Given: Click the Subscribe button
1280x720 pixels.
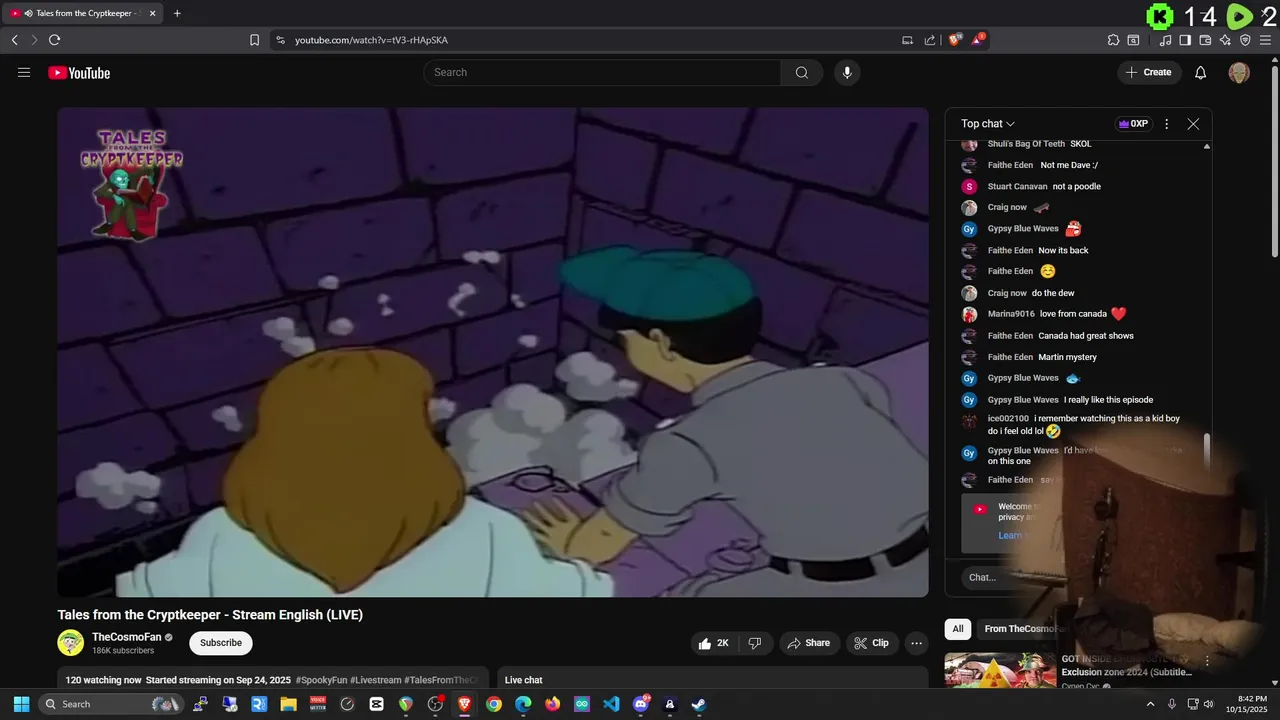Looking at the screenshot, I should point(221,643).
